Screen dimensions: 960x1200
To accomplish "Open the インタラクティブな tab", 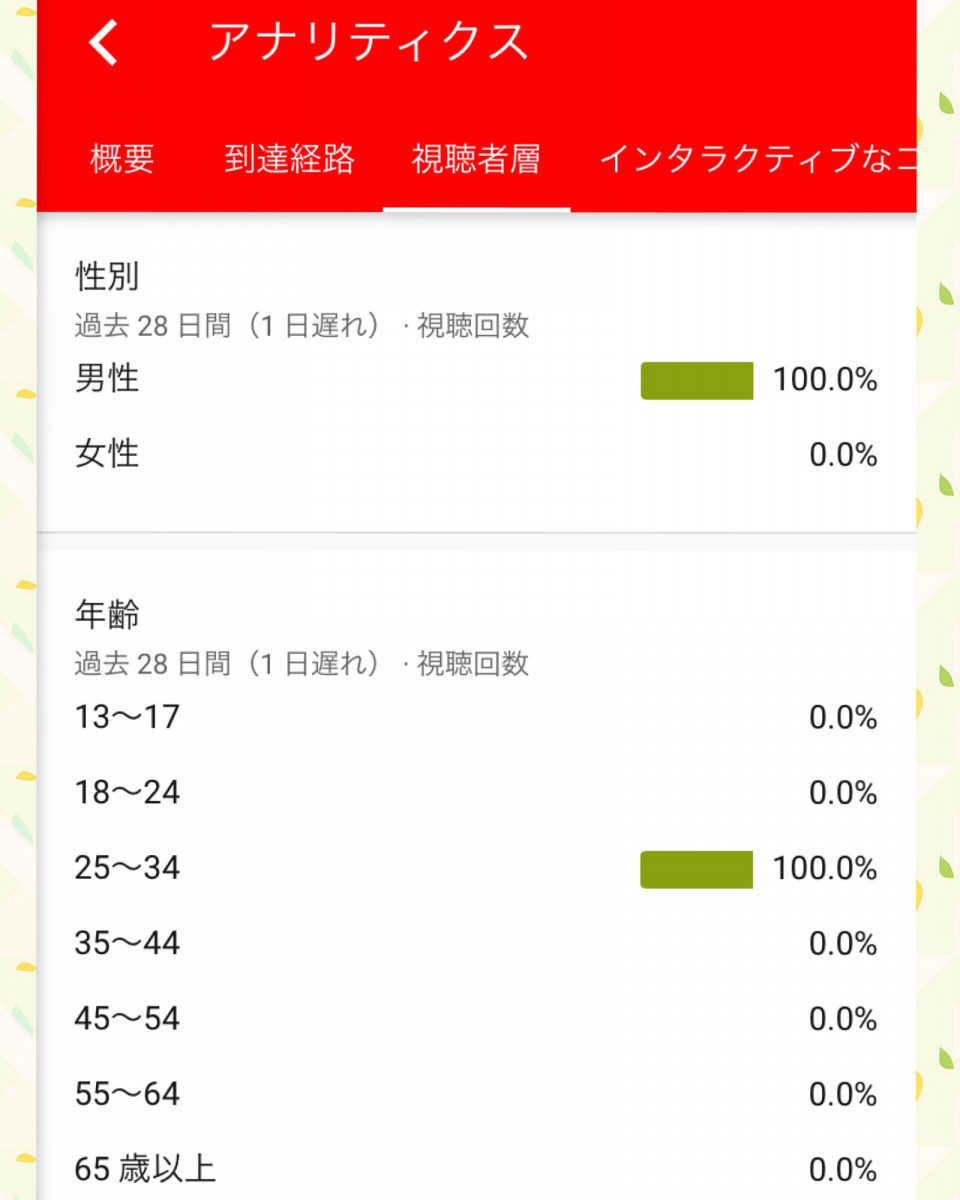I will click(757, 160).
